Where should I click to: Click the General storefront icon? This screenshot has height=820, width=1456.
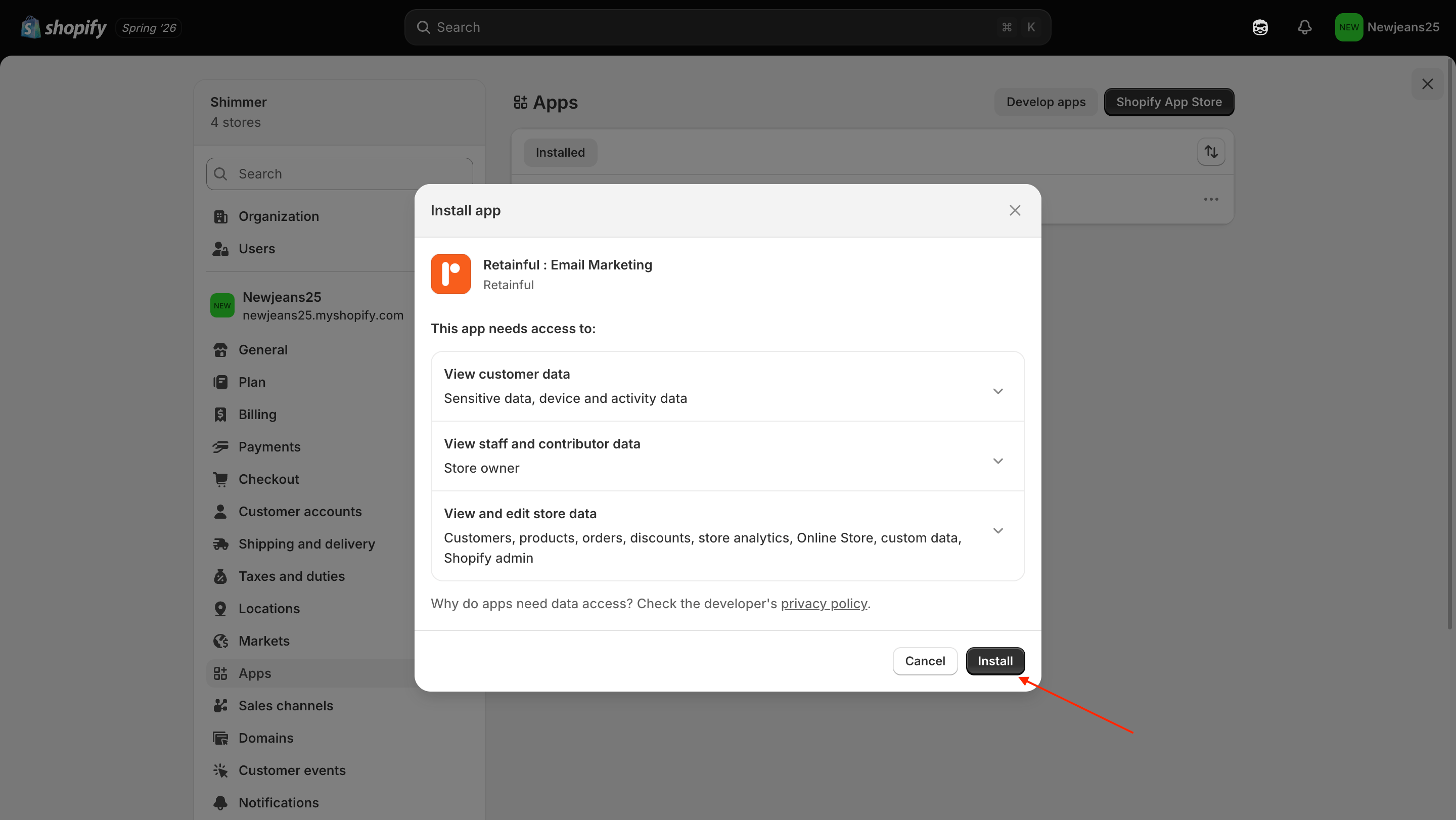(x=220, y=350)
